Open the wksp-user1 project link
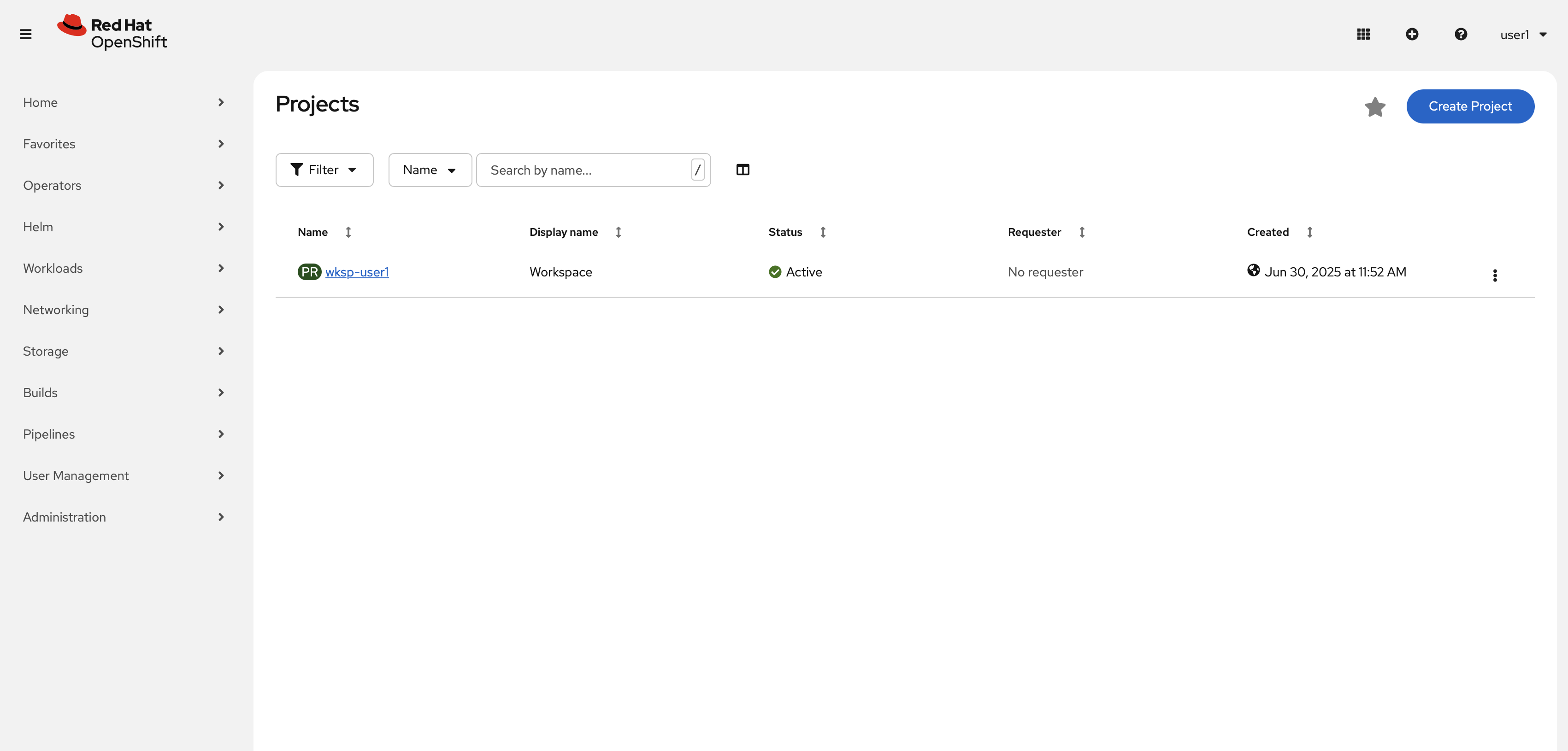The height and width of the screenshot is (751, 1568). click(x=357, y=272)
